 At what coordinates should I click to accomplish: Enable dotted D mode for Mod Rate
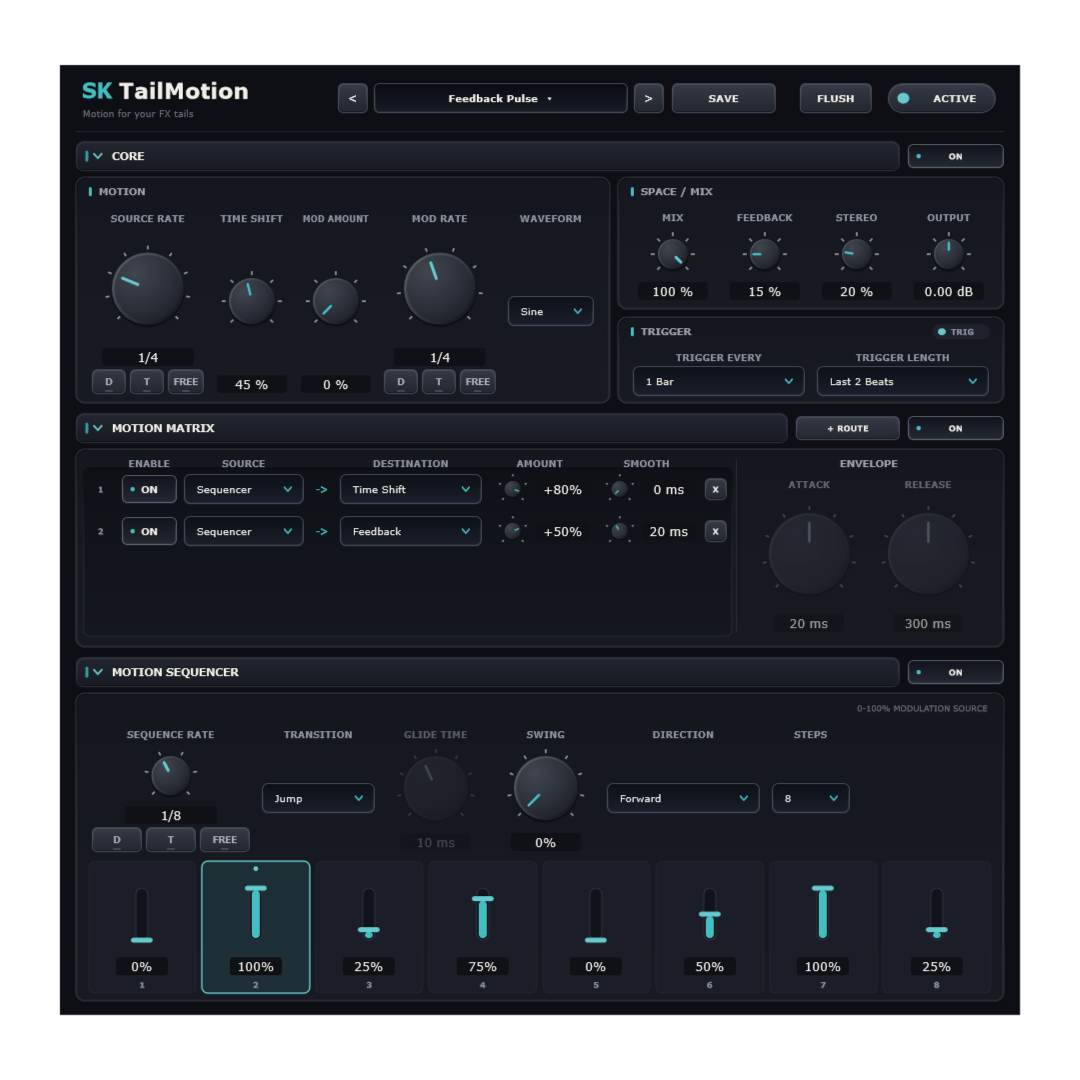[x=401, y=382]
